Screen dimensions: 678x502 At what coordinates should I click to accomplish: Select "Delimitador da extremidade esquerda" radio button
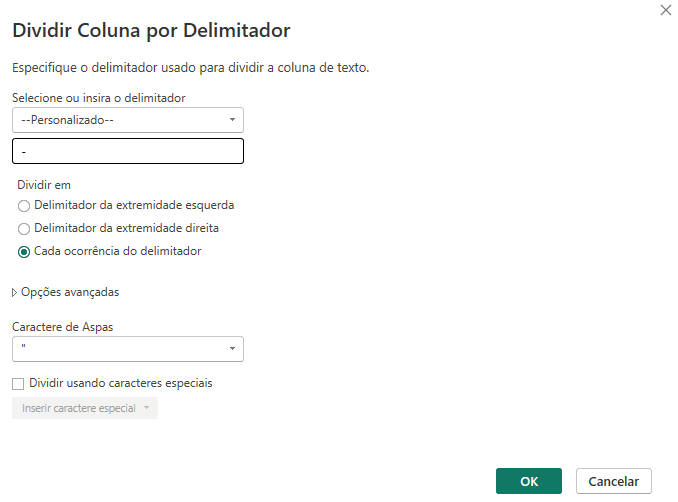pyautogui.click(x=24, y=205)
